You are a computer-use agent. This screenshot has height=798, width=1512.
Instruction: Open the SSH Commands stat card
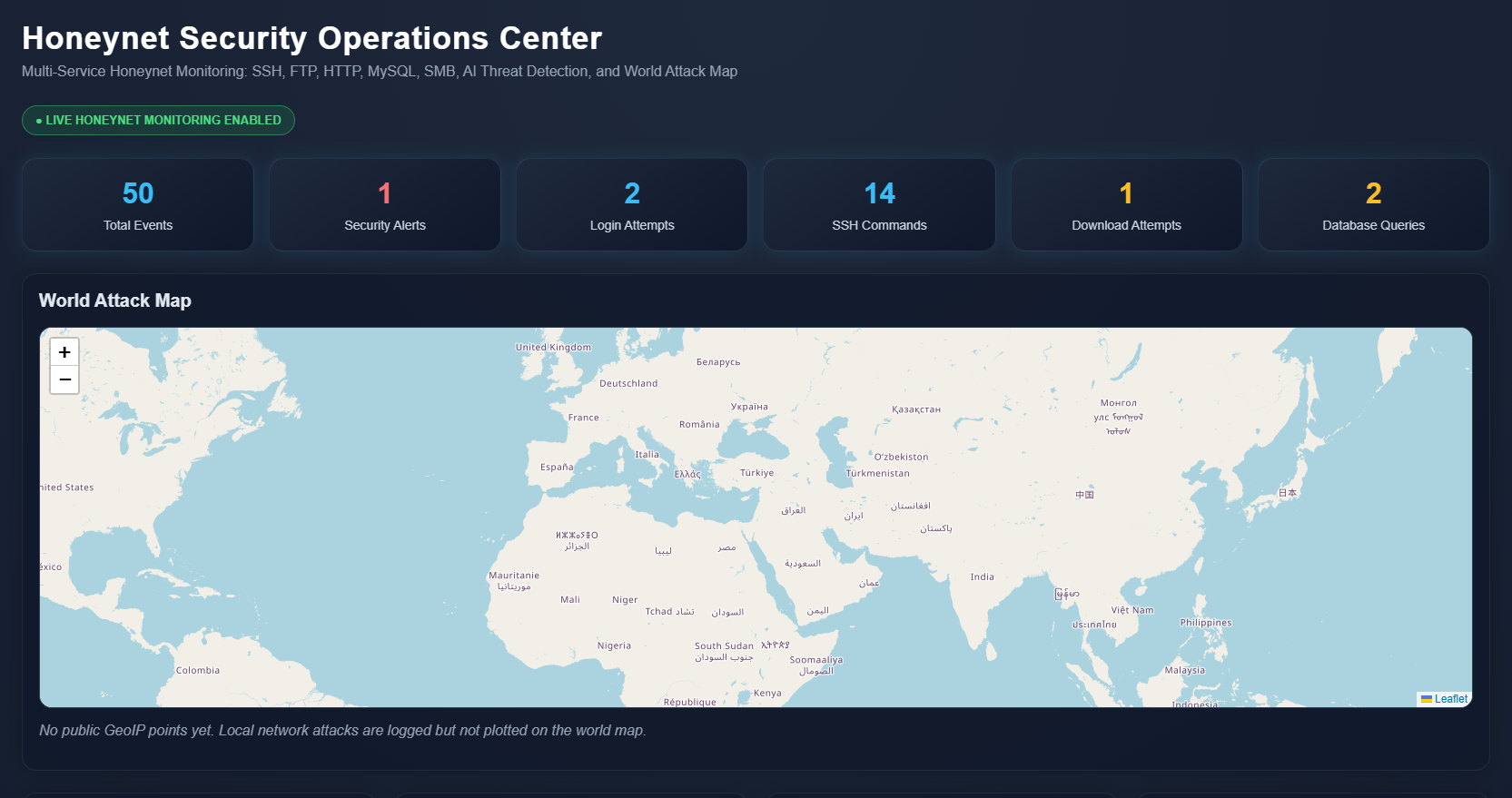(879, 205)
